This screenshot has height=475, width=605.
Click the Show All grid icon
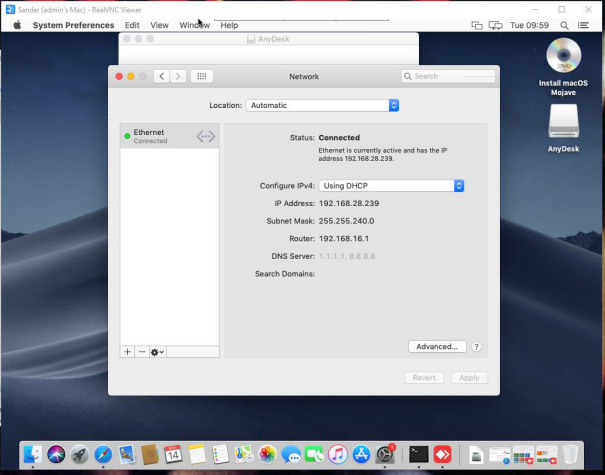coord(200,76)
